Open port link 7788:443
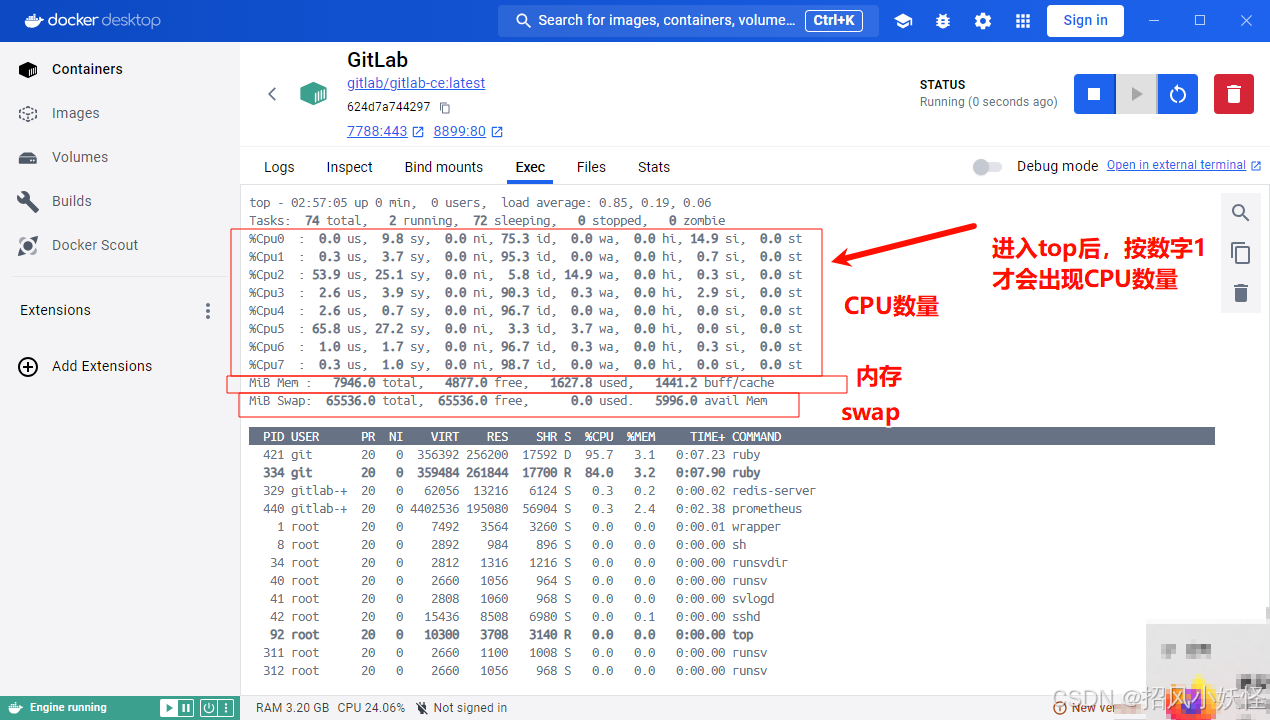 [385, 131]
